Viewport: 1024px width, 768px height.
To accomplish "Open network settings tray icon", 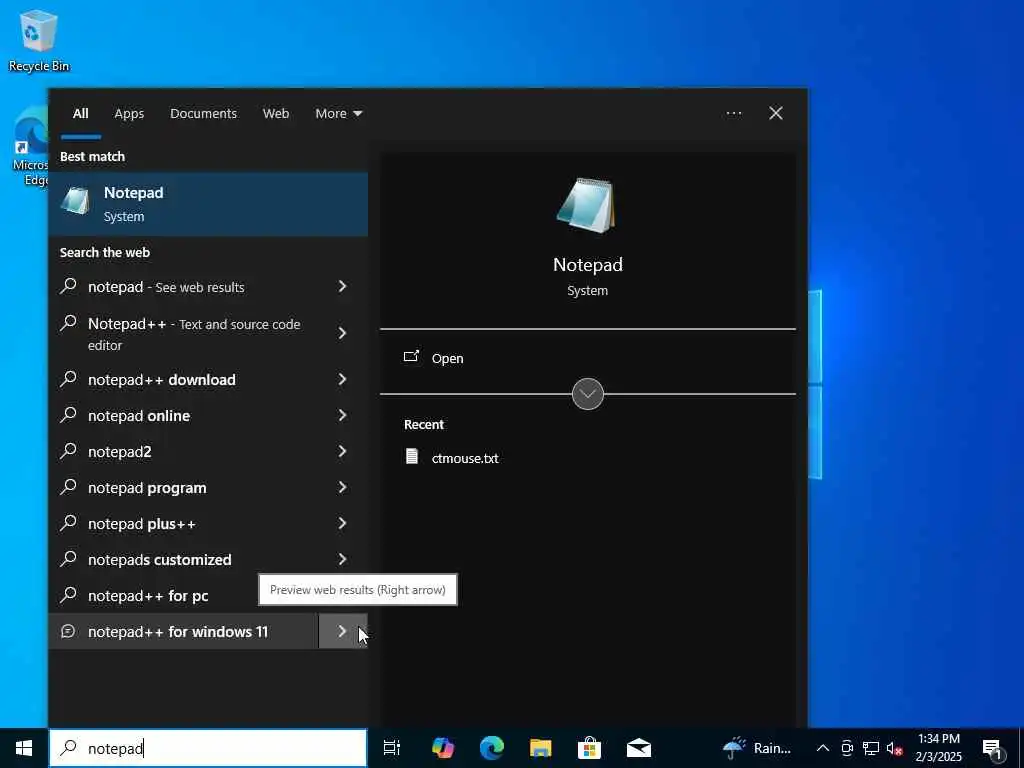I will pos(871,748).
